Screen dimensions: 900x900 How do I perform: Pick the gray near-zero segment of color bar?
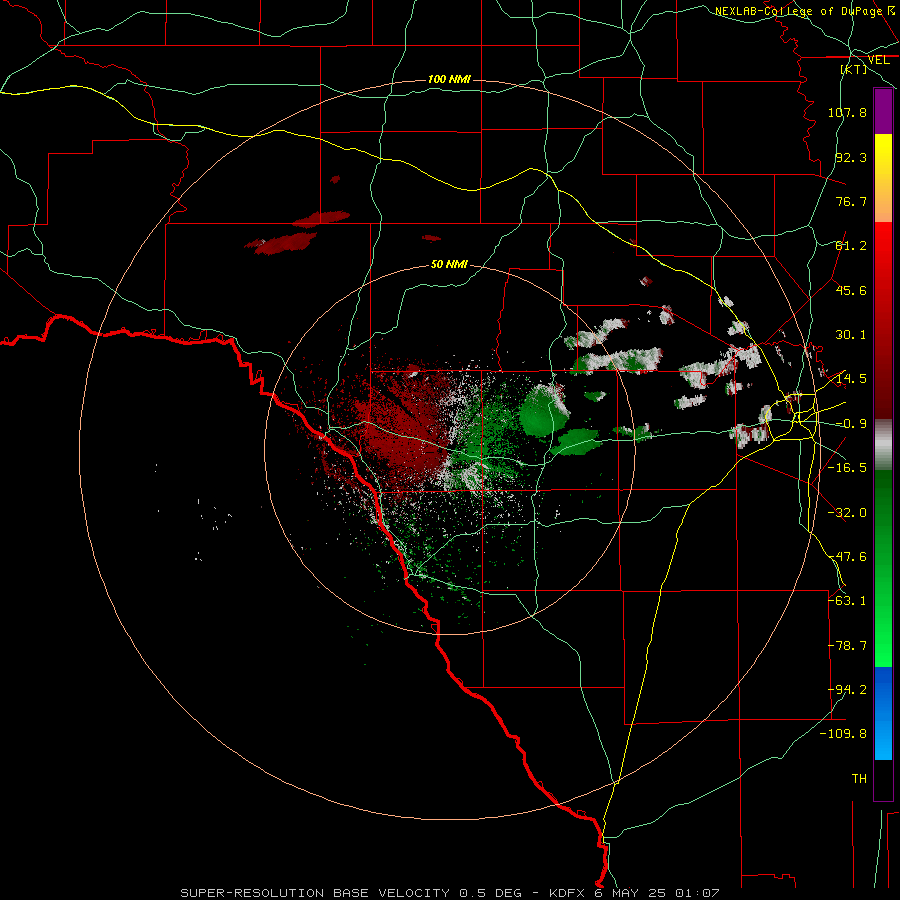(x=883, y=445)
